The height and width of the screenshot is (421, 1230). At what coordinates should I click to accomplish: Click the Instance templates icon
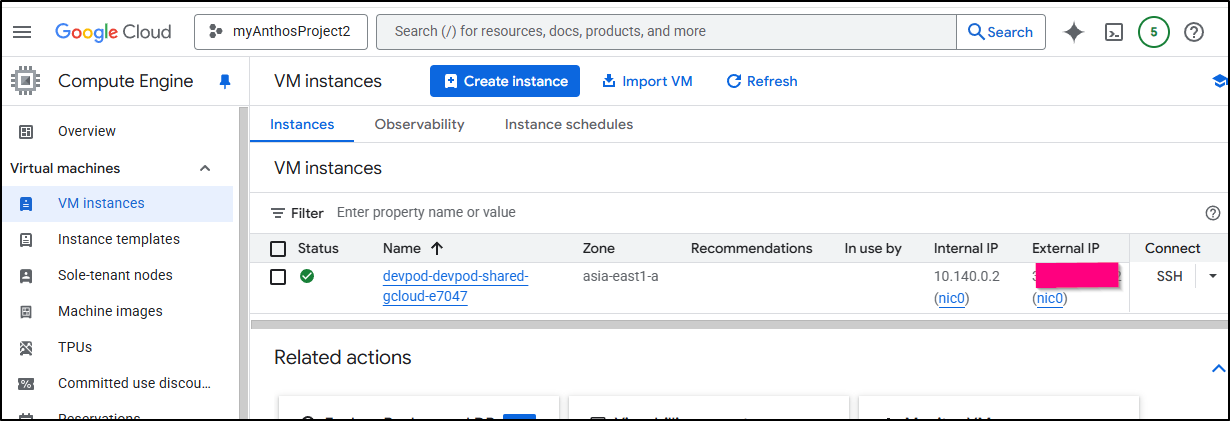(x=26, y=239)
